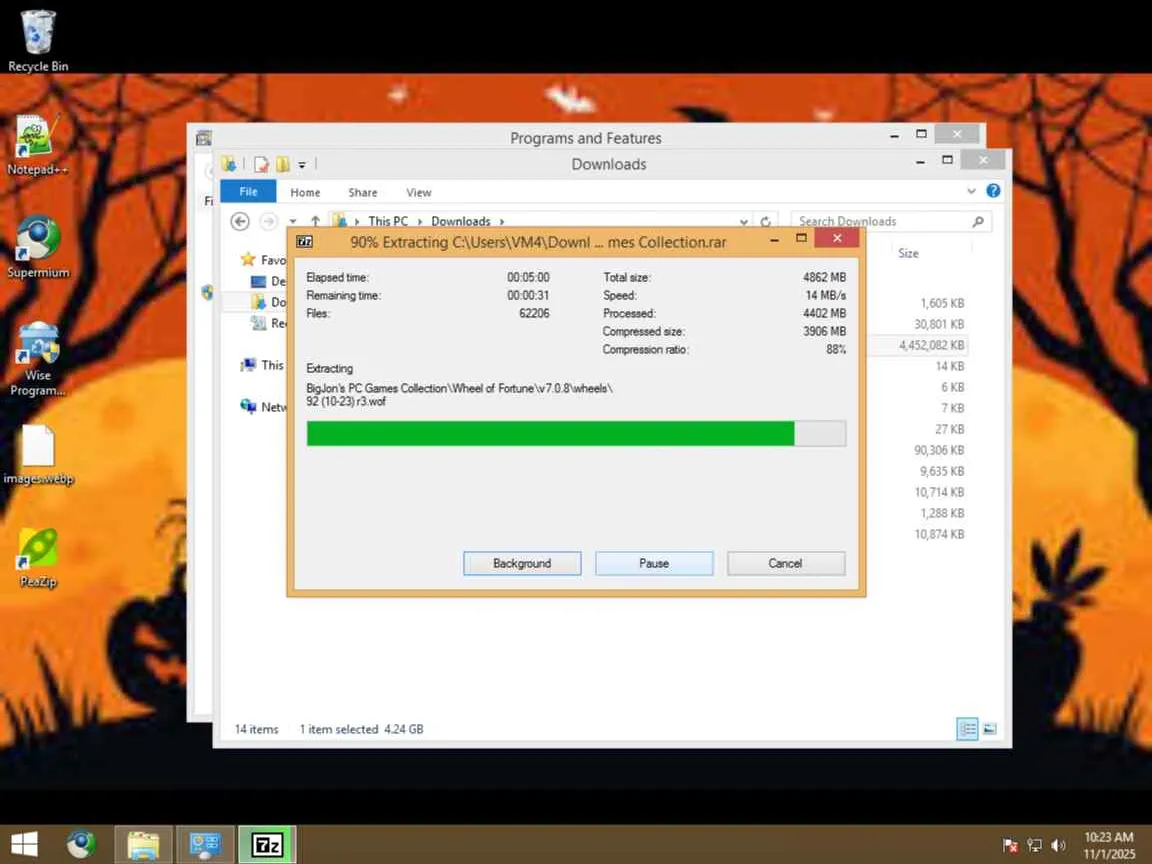Sort by the Size column header

click(908, 253)
